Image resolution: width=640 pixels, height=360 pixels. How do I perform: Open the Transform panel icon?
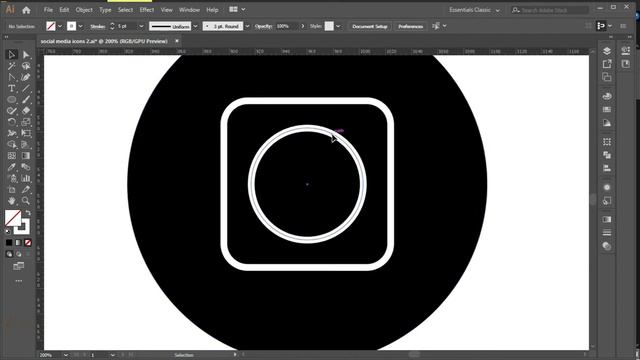607,142
